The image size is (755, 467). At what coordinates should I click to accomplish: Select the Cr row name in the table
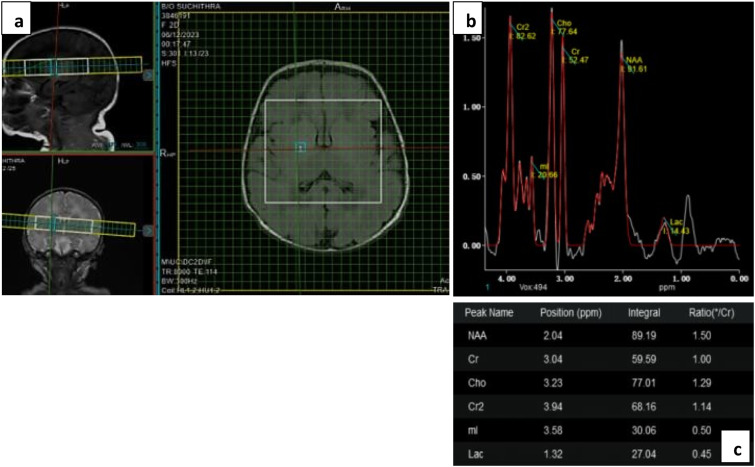(472, 360)
